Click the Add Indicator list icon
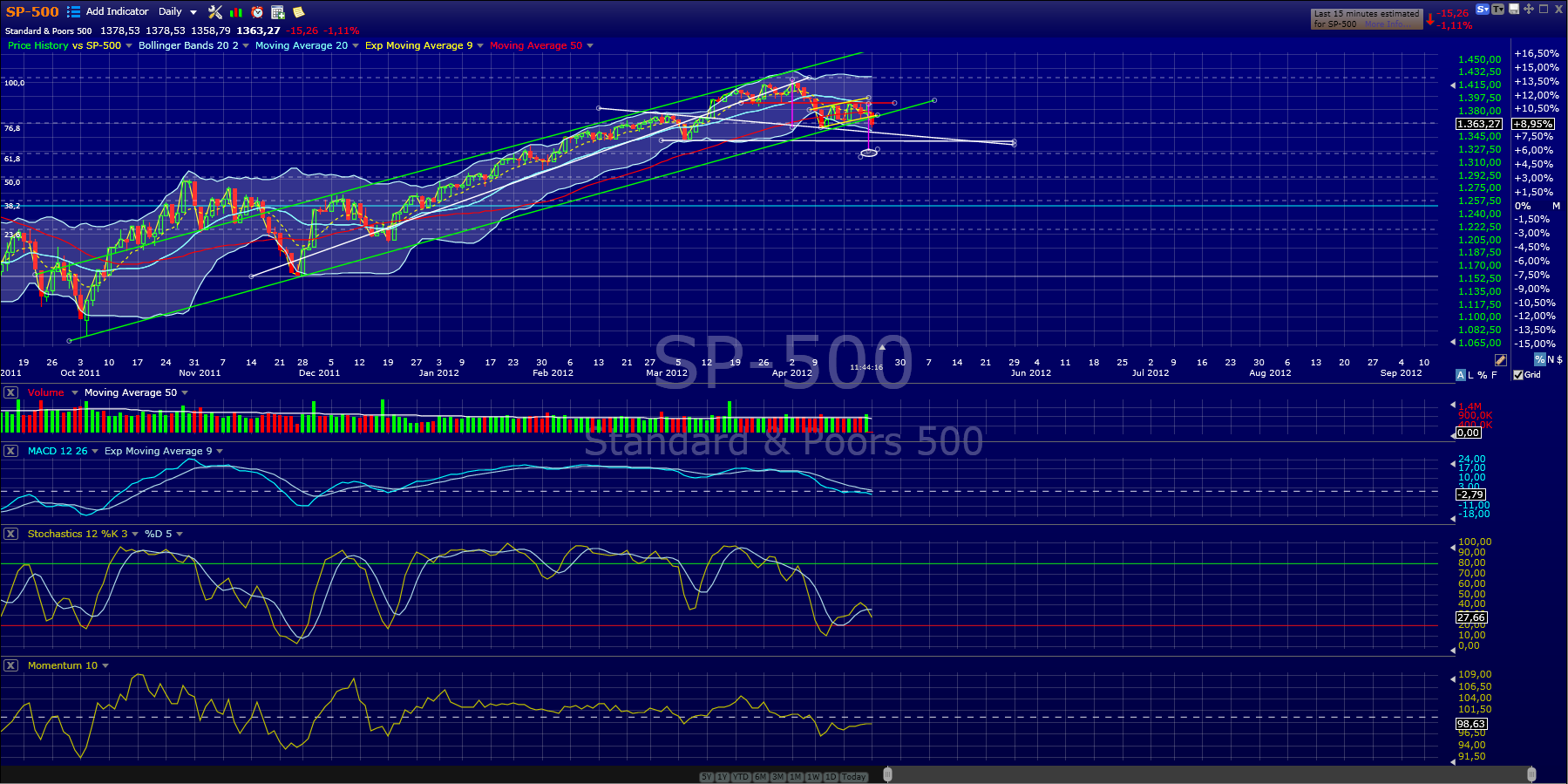The width and height of the screenshot is (1568, 784). pyautogui.click(x=73, y=12)
